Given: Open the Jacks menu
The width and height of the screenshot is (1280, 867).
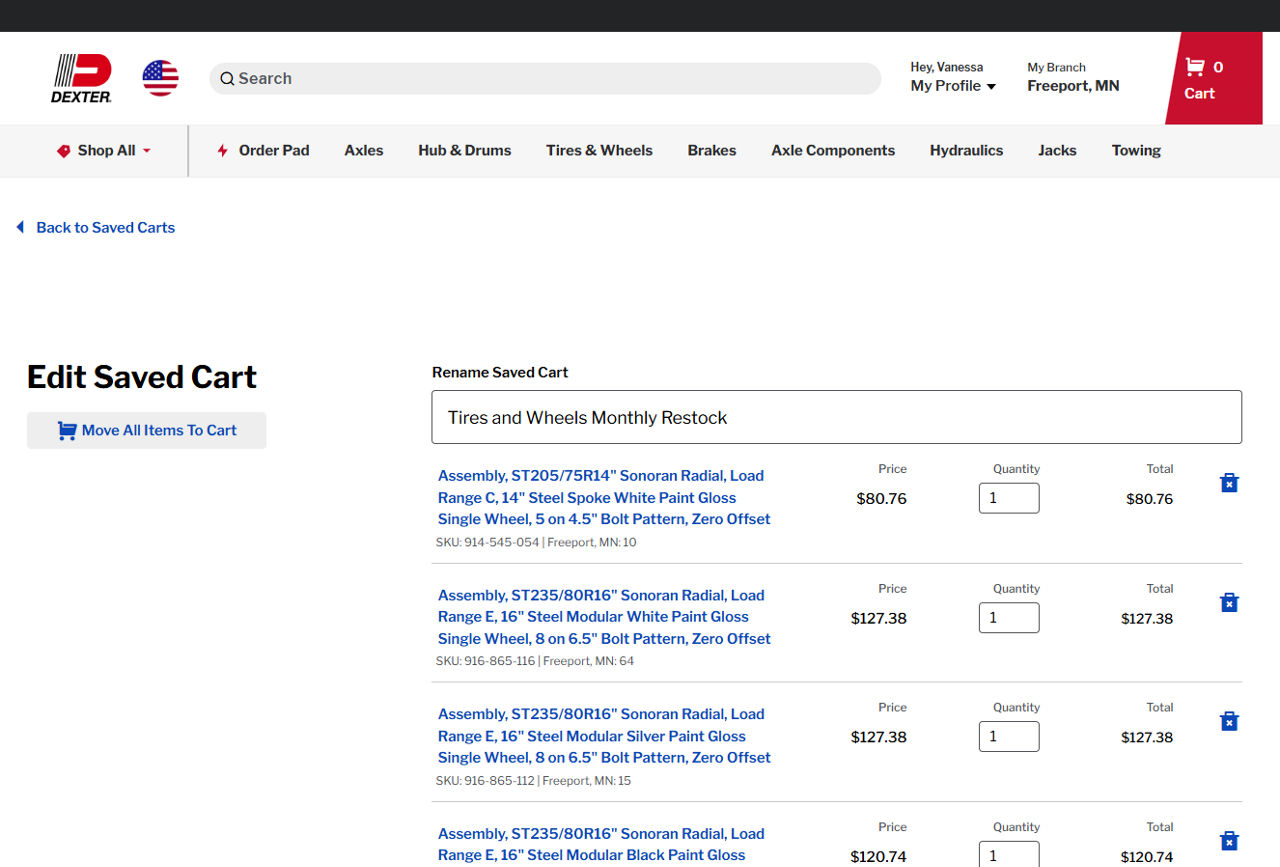Looking at the screenshot, I should [1057, 150].
